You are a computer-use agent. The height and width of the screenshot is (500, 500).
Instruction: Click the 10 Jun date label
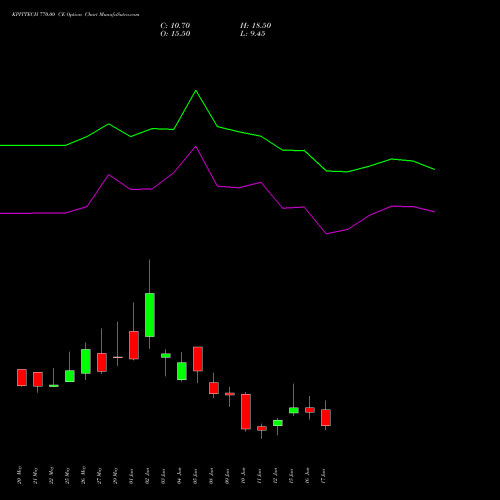point(243,476)
